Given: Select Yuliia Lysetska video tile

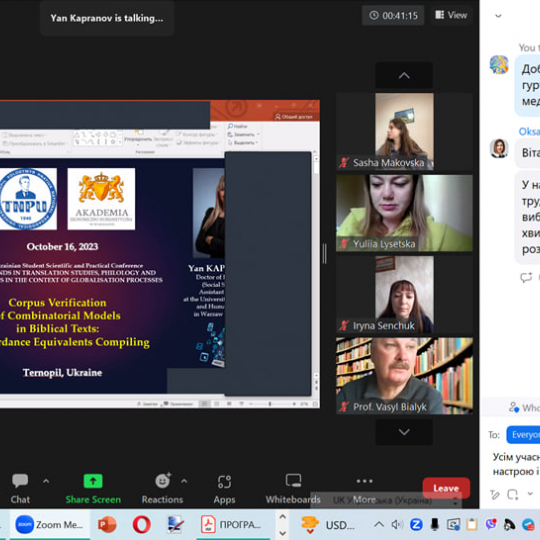Looking at the screenshot, I should [x=404, y=213].
